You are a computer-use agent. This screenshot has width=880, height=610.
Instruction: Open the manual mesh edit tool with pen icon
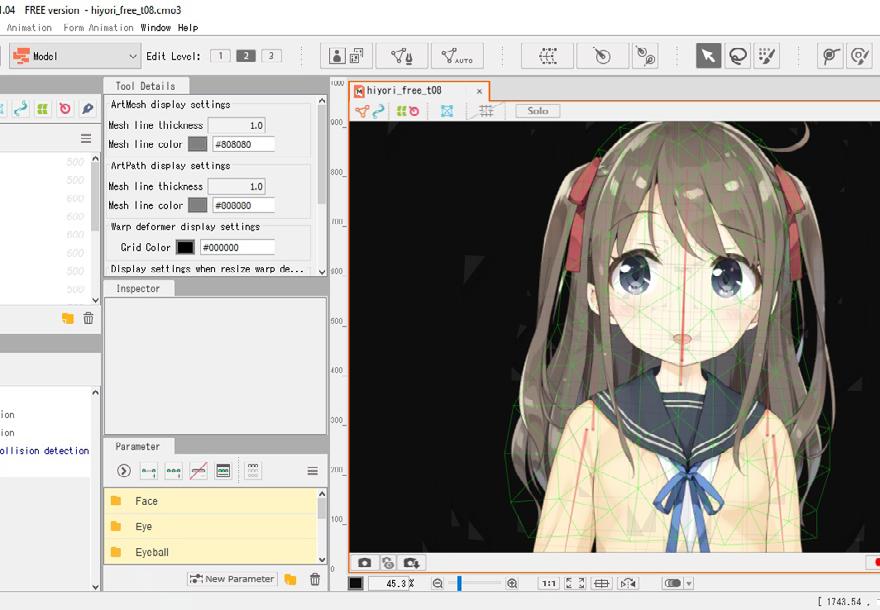coord(402,56)
